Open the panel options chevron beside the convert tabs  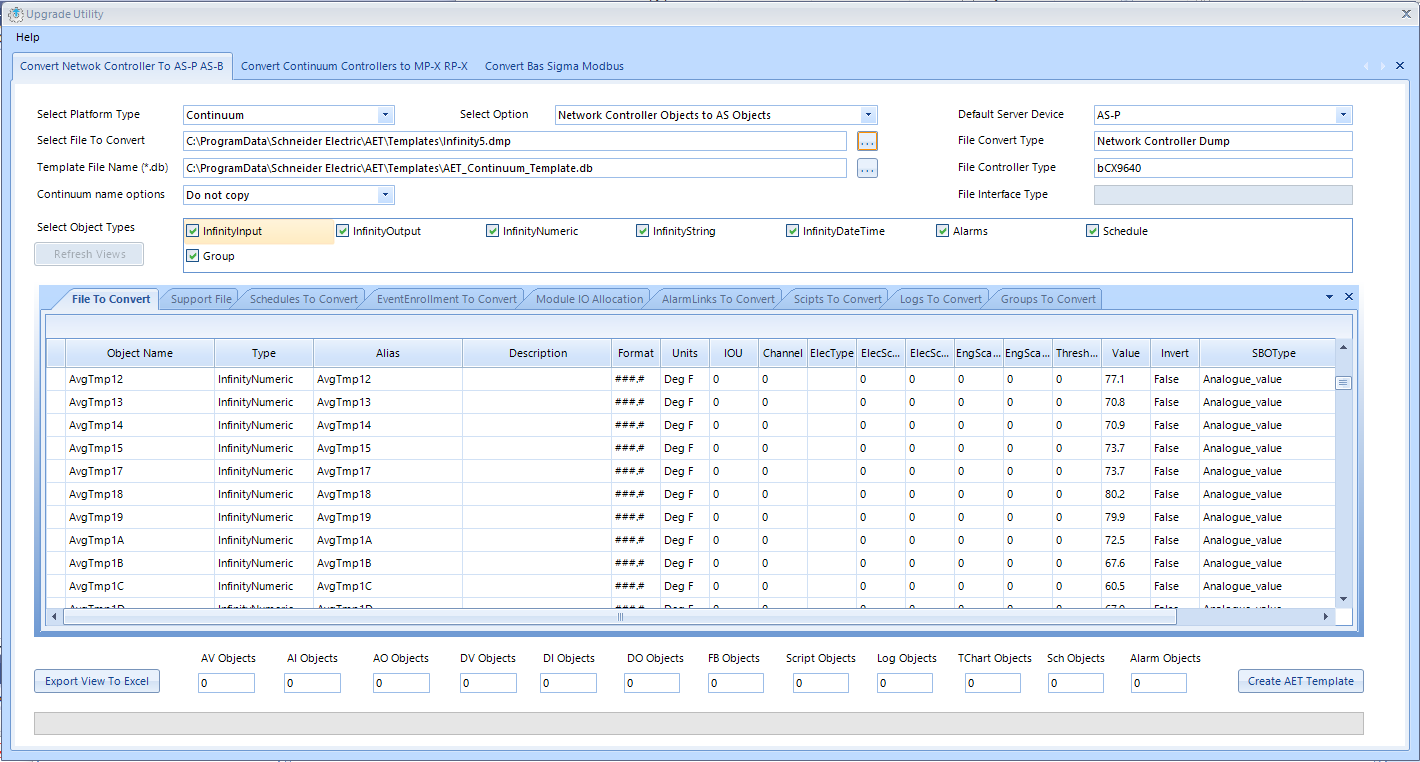click(x=1328, y=297)
